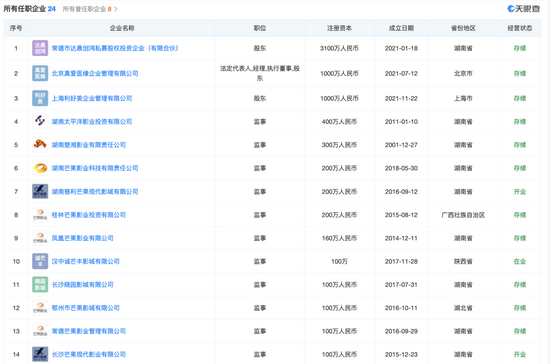Open 长沙晓园影城有限公司 link

(x=82, y=284)
